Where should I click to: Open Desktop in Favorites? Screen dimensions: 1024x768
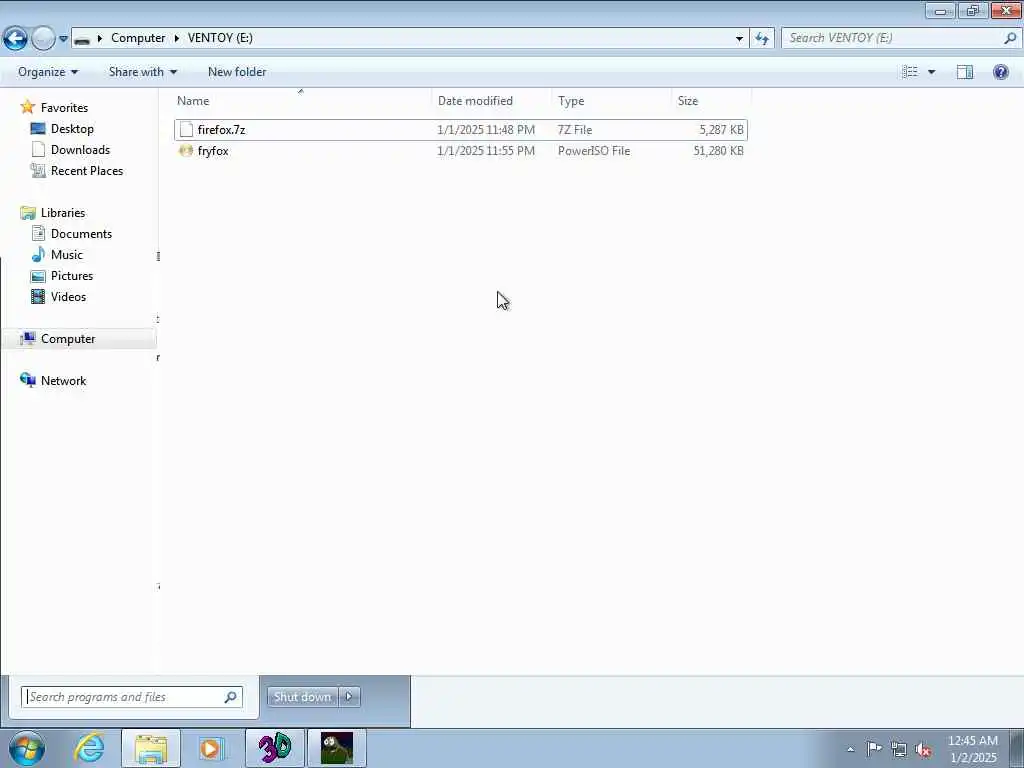click(72, 129)
